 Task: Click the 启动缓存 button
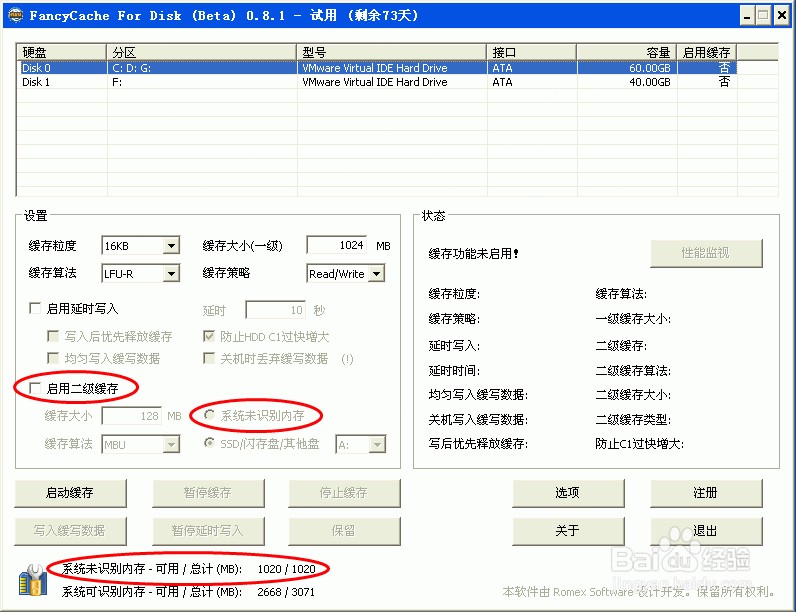click(x=70, y=493)
